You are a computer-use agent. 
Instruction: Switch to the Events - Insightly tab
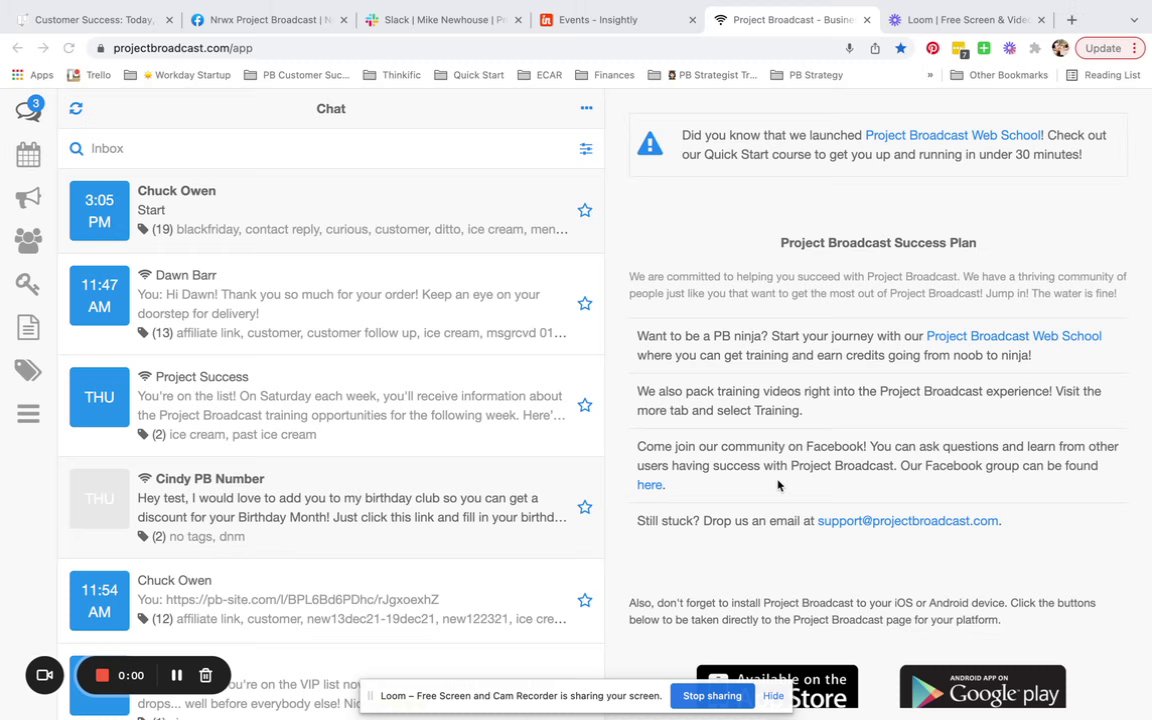617,20
